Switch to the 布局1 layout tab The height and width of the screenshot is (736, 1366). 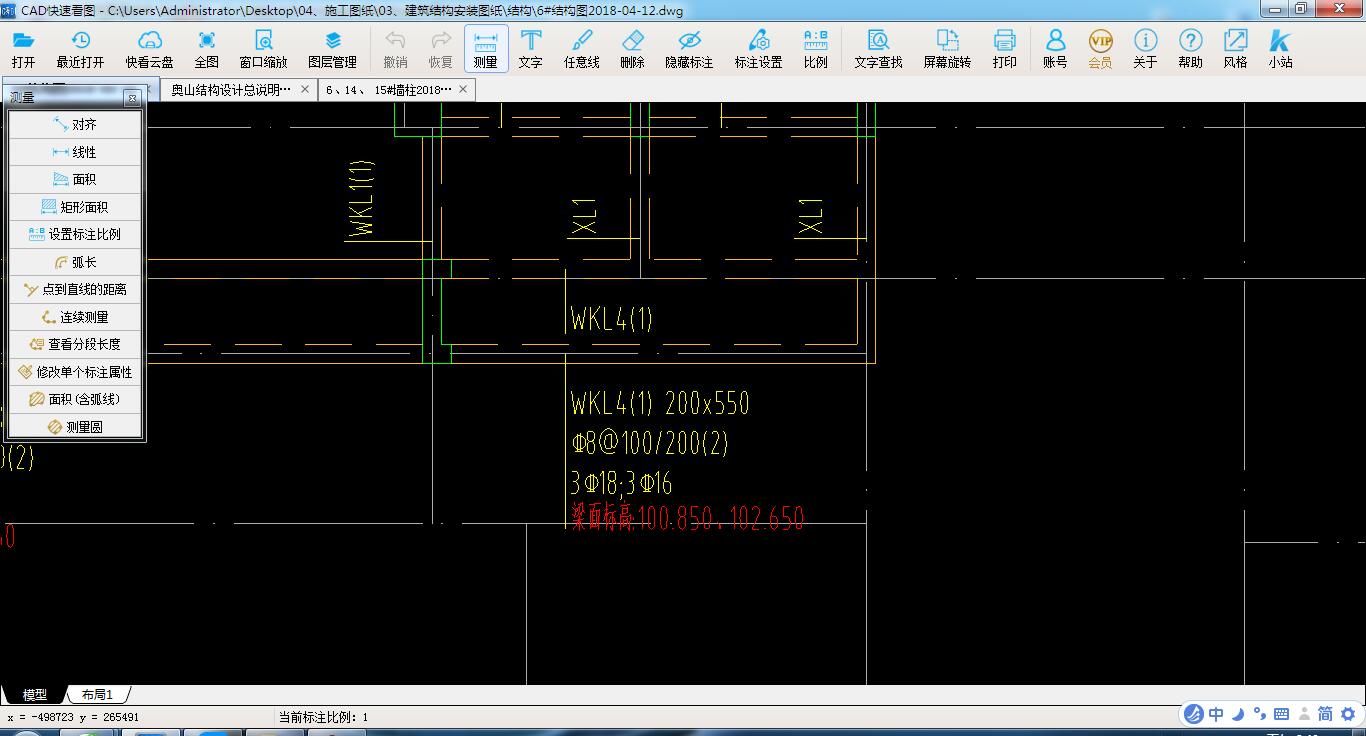tap(97, 694)
